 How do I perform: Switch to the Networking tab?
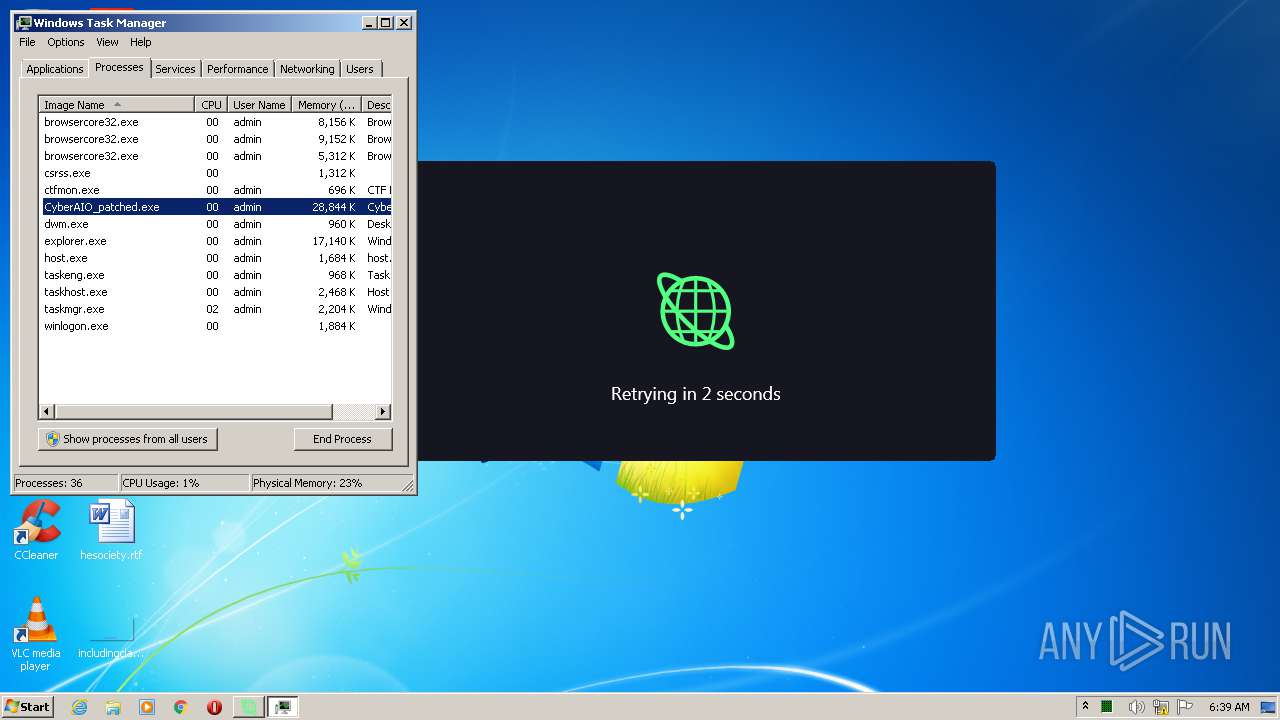307,69
